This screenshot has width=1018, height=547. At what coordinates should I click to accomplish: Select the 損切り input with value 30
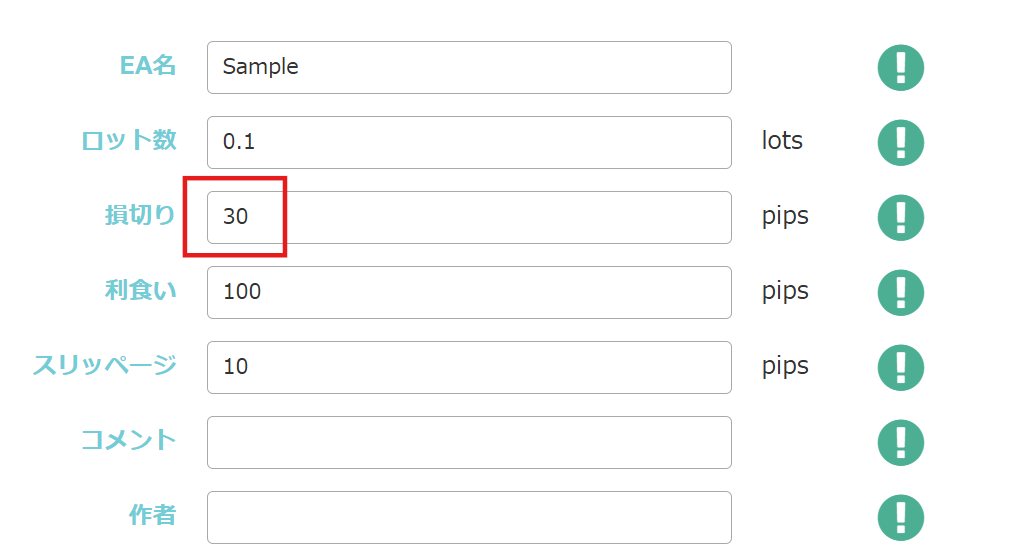click(469, 217)
